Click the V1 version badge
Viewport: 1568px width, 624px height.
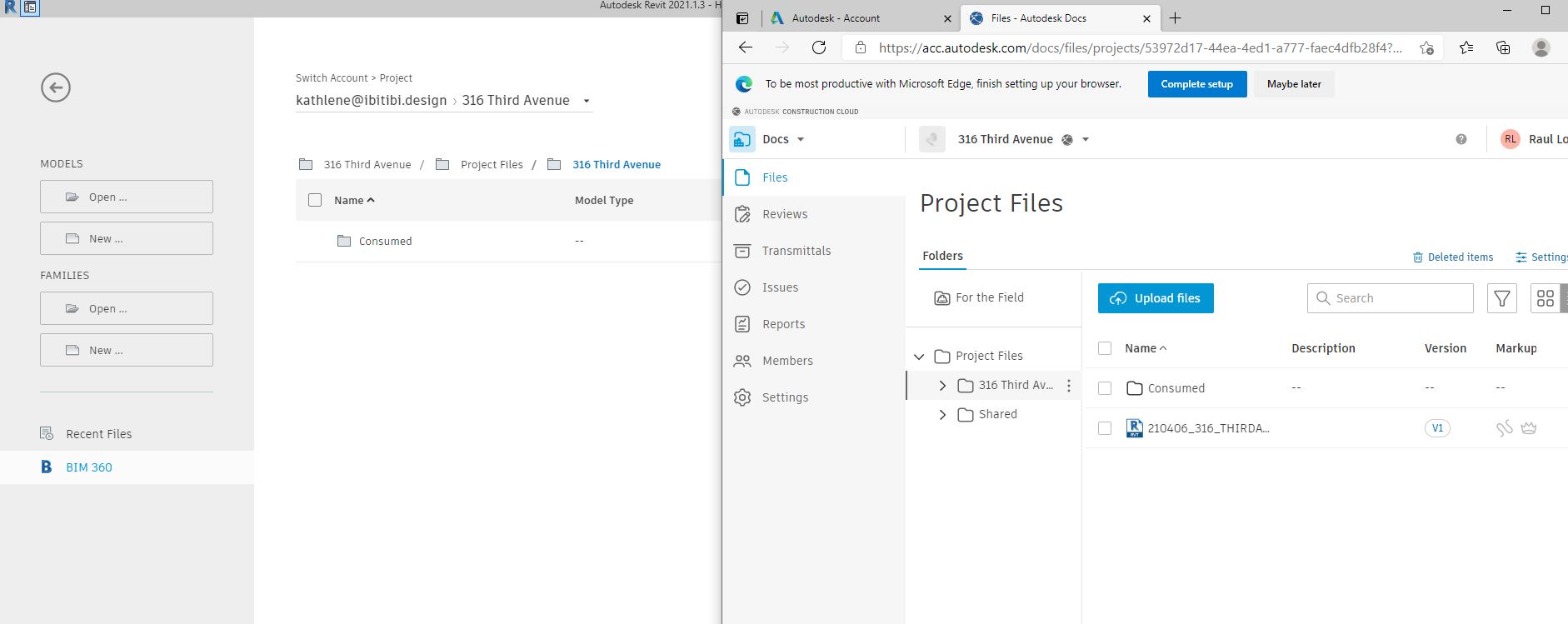coord(1437,428)
